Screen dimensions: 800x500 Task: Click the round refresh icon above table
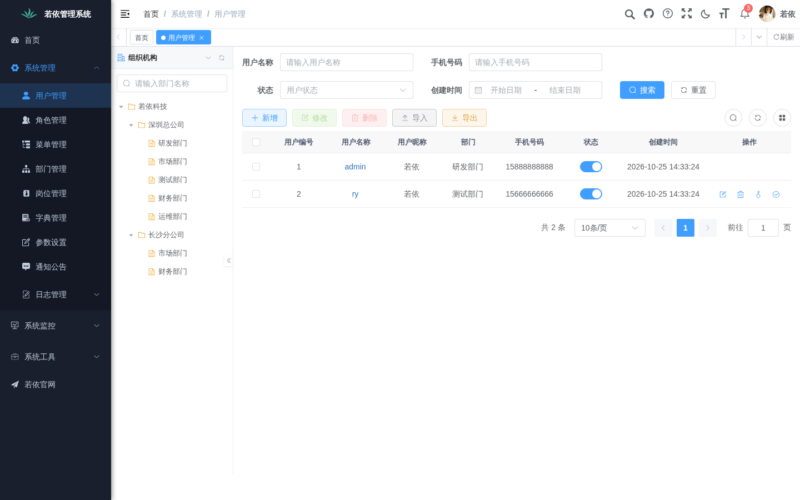click(758, 118)
